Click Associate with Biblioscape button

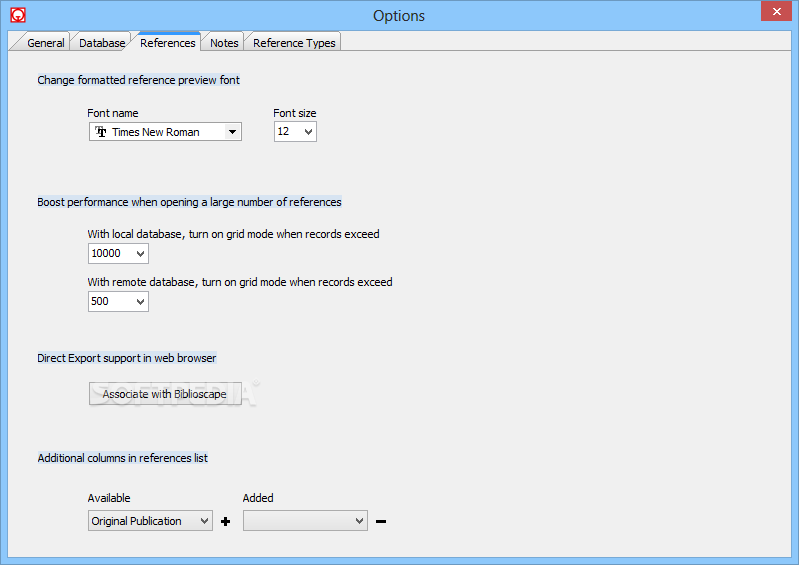165,394
